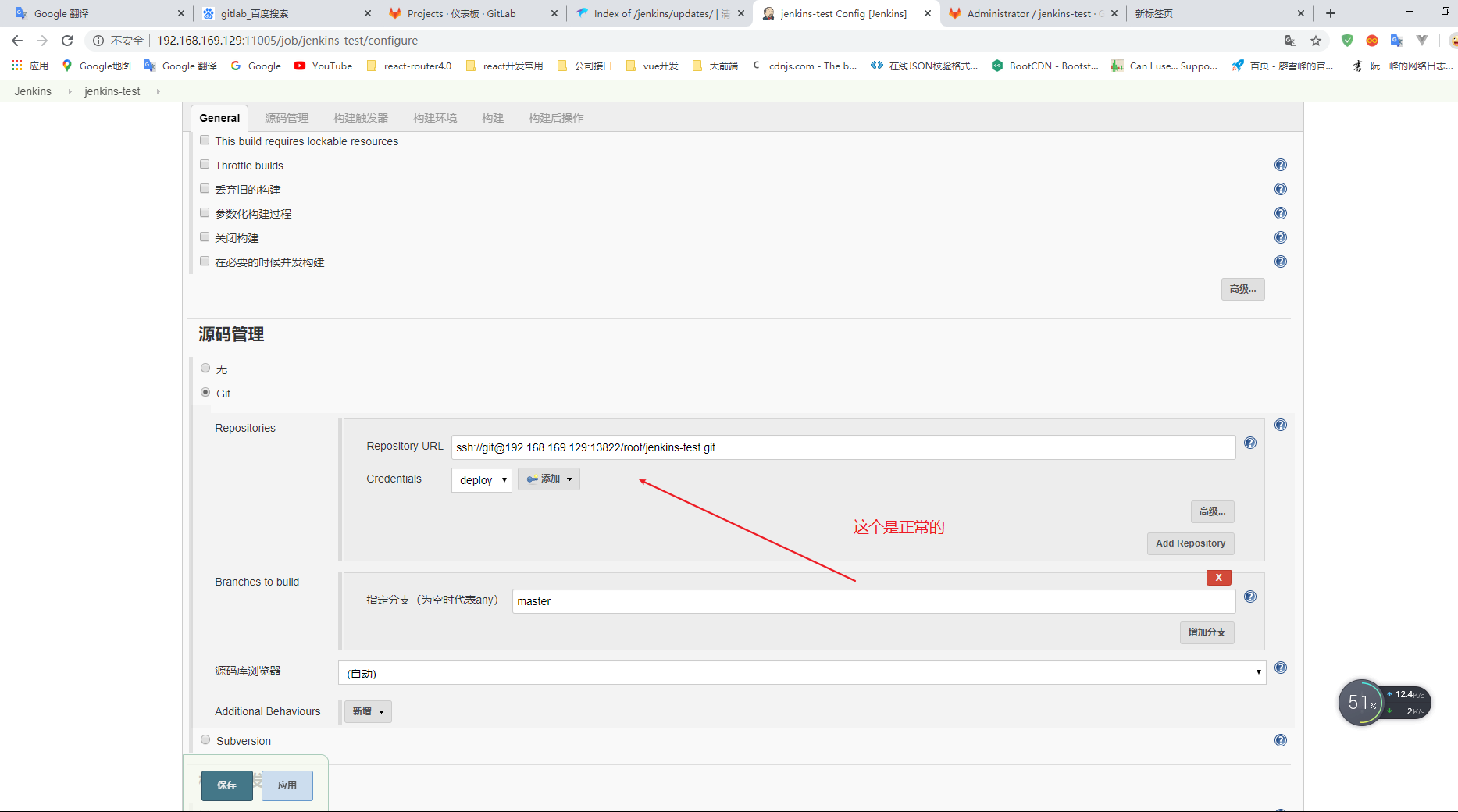This screenshot has height=812, width=1458.
Task: Check 在必要的时候并发构建
Action: tap(205, 262)
